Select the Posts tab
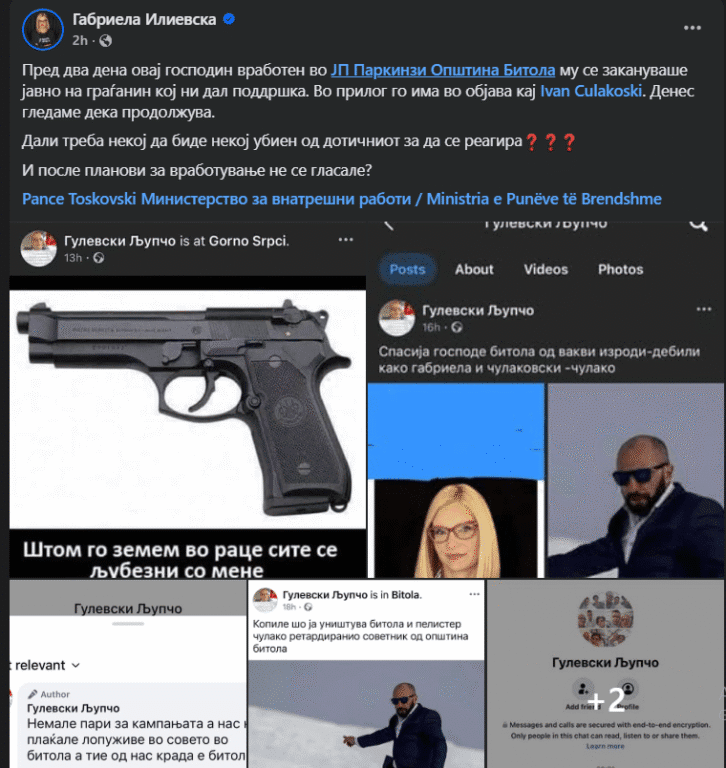726x768 pixels. 408,269
